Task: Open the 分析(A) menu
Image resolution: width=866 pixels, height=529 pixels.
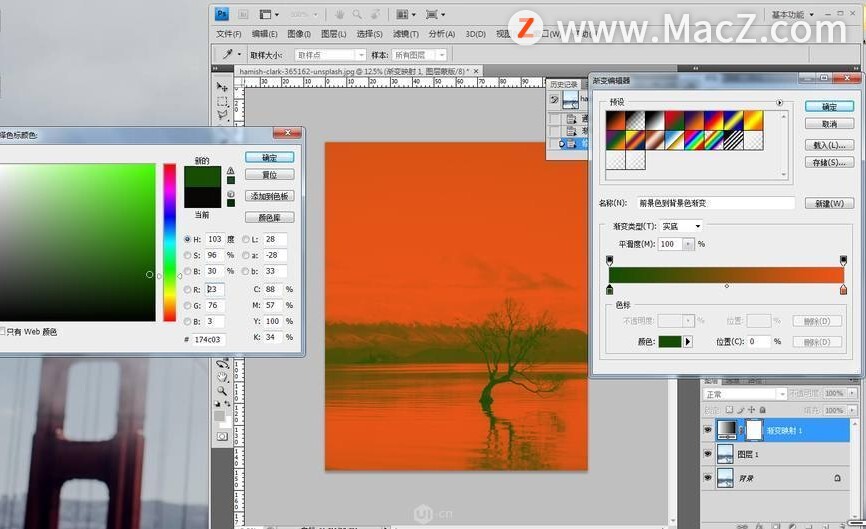Action: pos(441,34)
